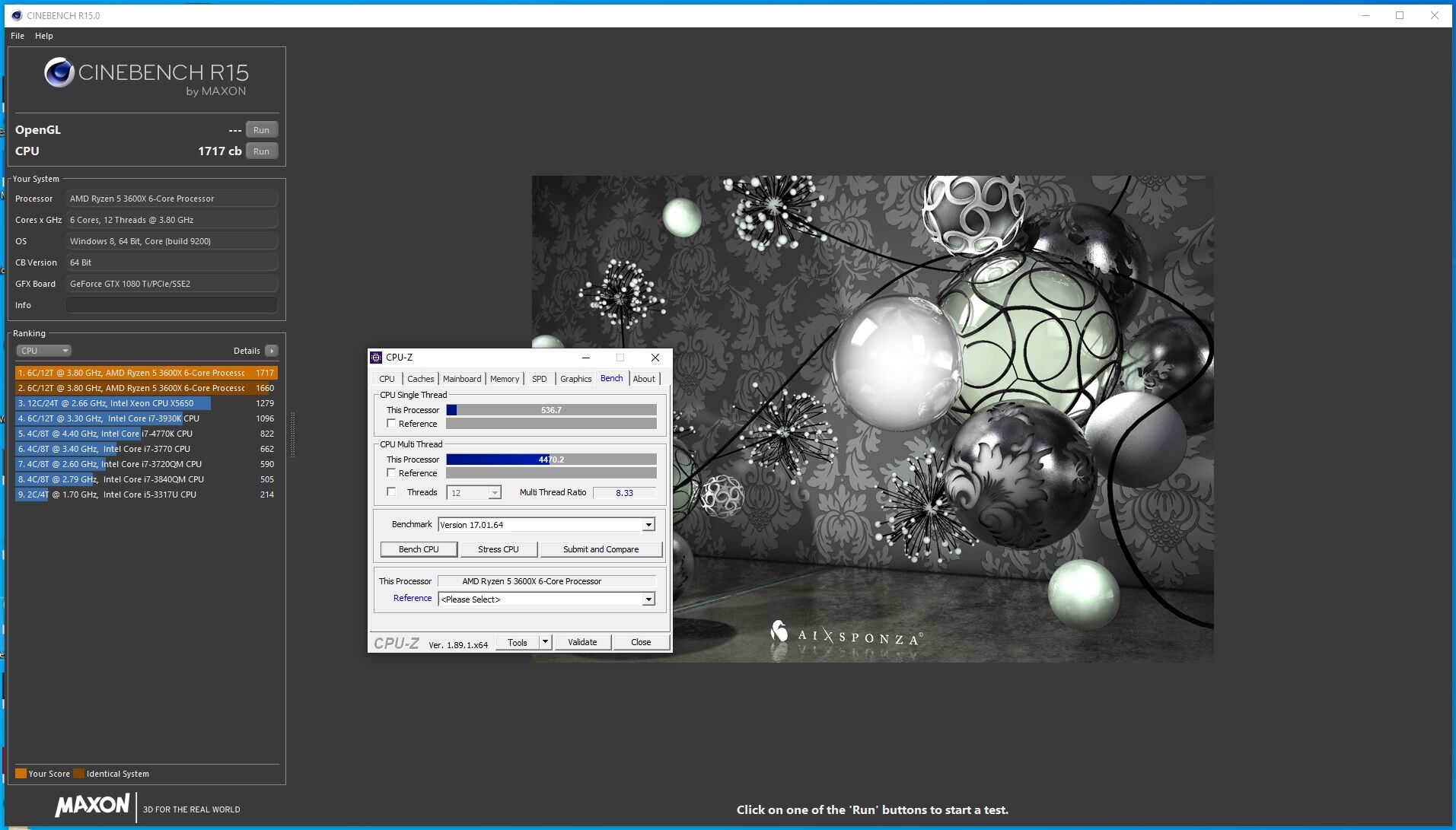Click the MAXON logo at bottom left
Screen dimensions: 1456x830
[x=92, y=806]
